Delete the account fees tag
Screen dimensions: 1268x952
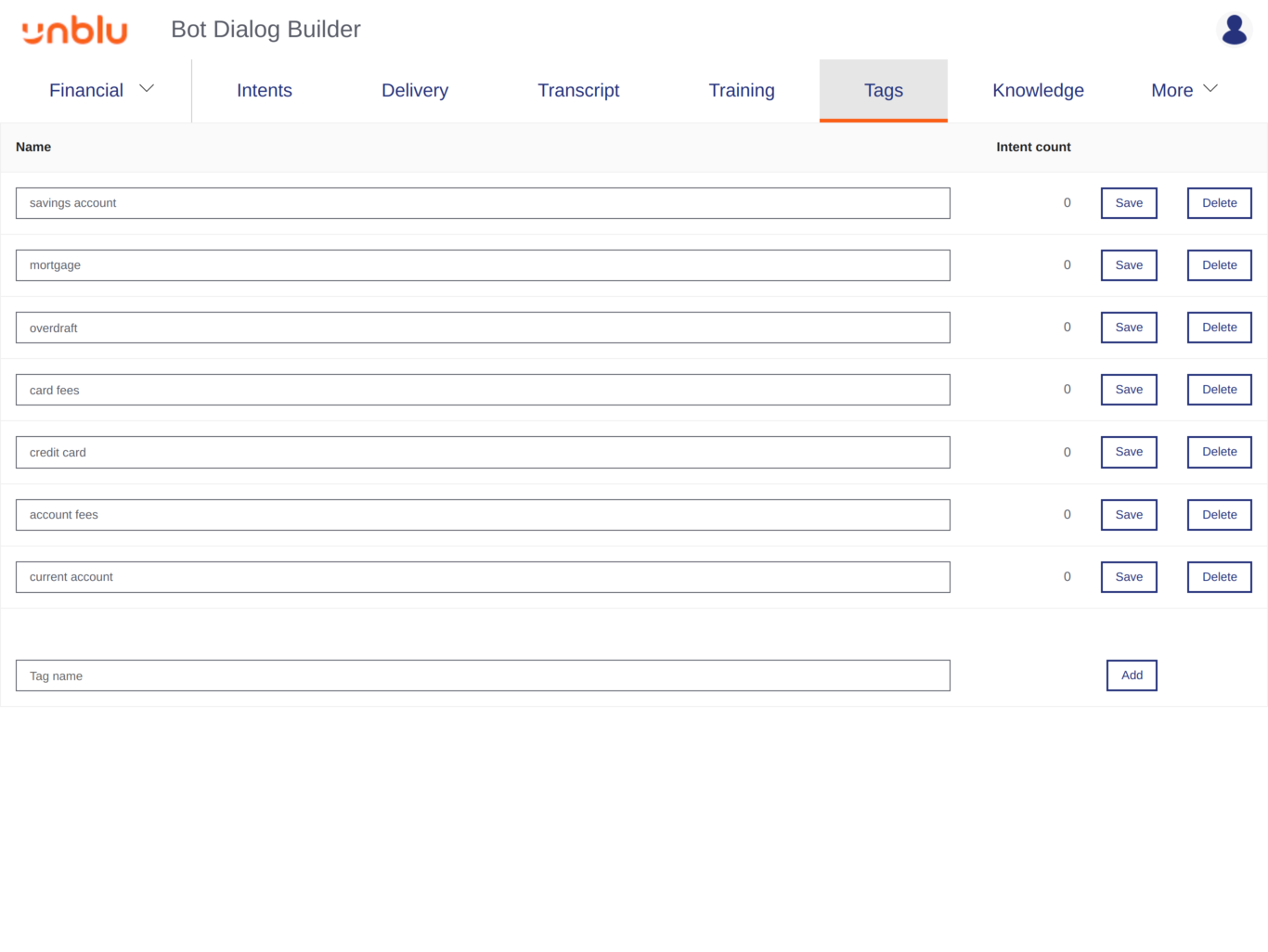tap(1219, 514)
